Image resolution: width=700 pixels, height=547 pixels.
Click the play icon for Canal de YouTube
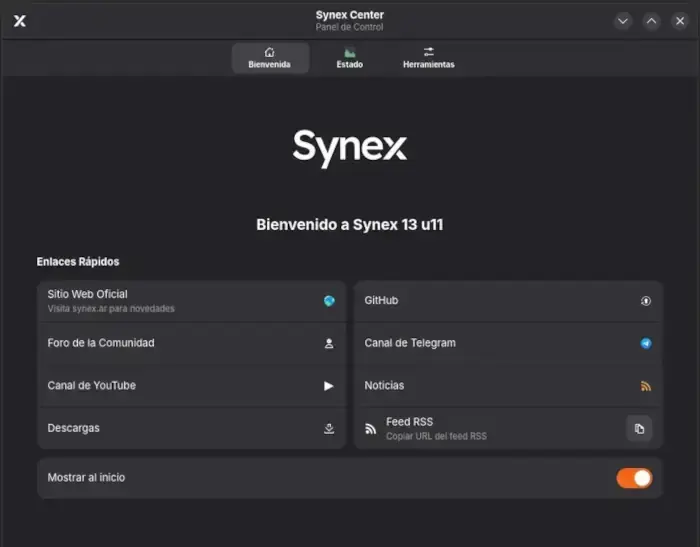(x=329, y=386)
